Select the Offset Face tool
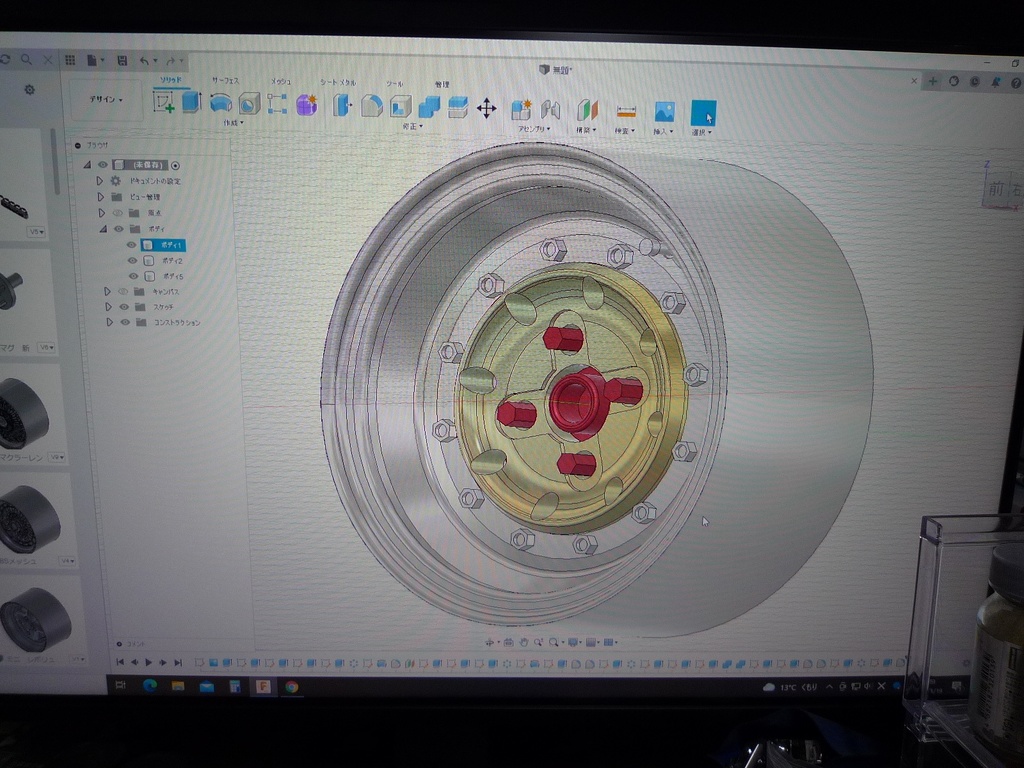The image size is (1024, 768). pyautogui.click(x=458, y=107)
